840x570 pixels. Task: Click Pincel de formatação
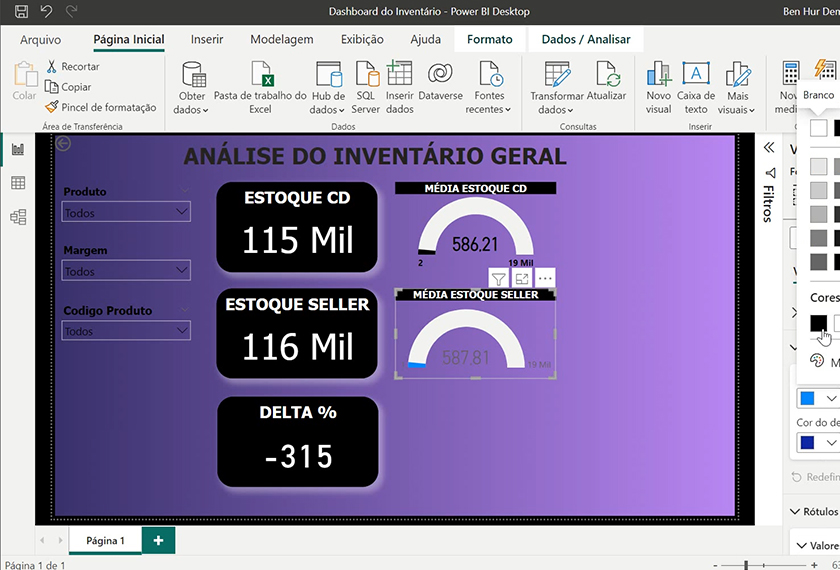101,107
